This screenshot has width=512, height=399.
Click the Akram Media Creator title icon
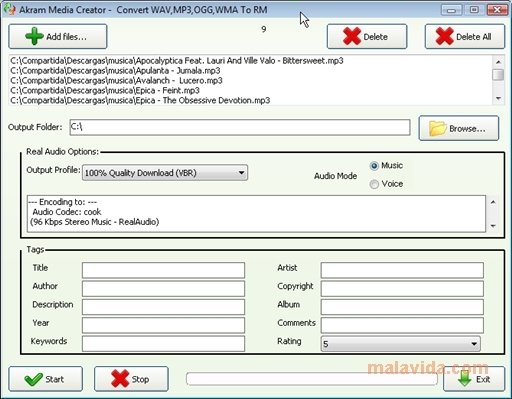[x=10, y=10]
